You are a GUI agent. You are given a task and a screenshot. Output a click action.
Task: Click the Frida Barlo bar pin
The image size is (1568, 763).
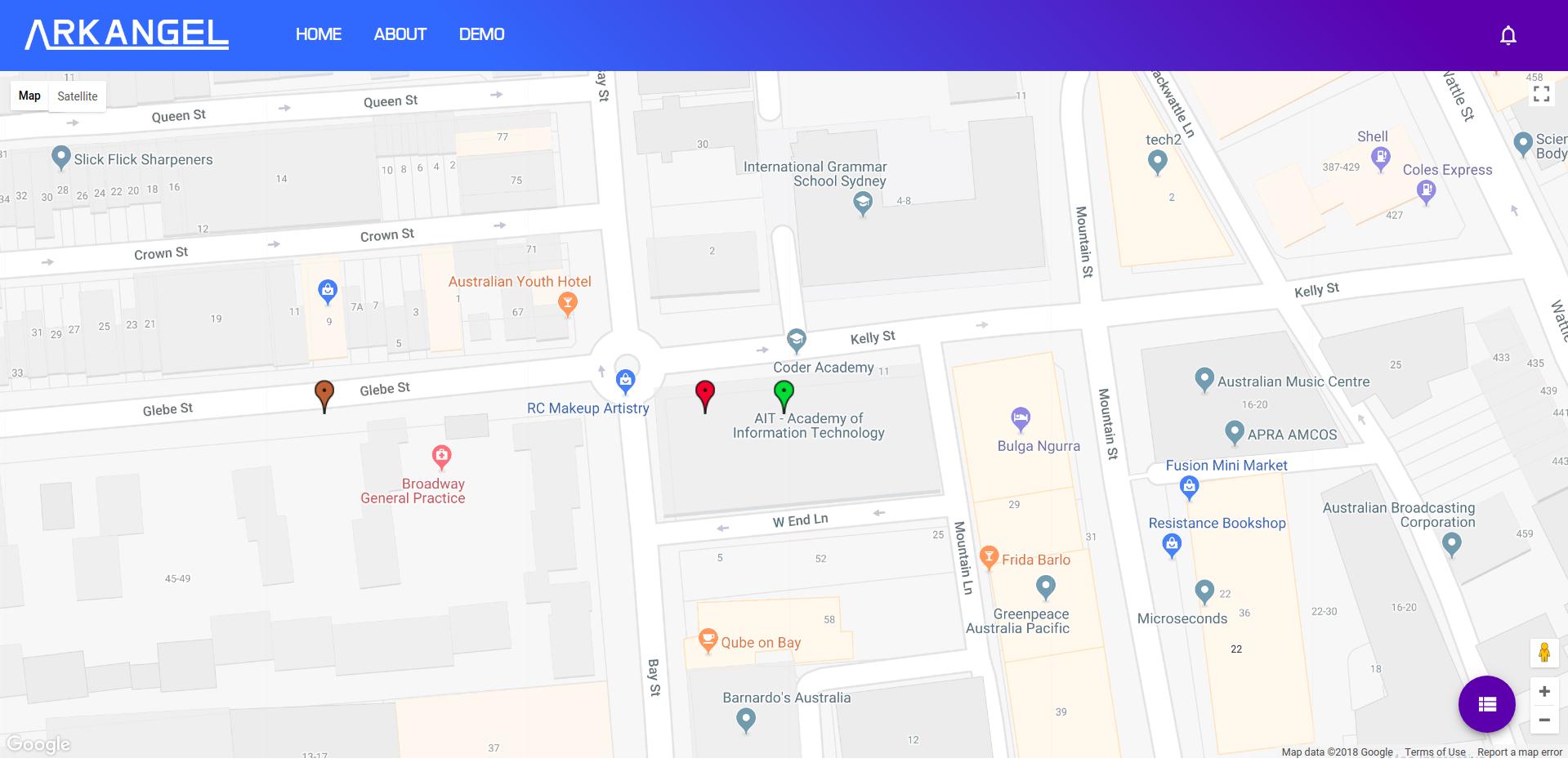tap(989, 558)
